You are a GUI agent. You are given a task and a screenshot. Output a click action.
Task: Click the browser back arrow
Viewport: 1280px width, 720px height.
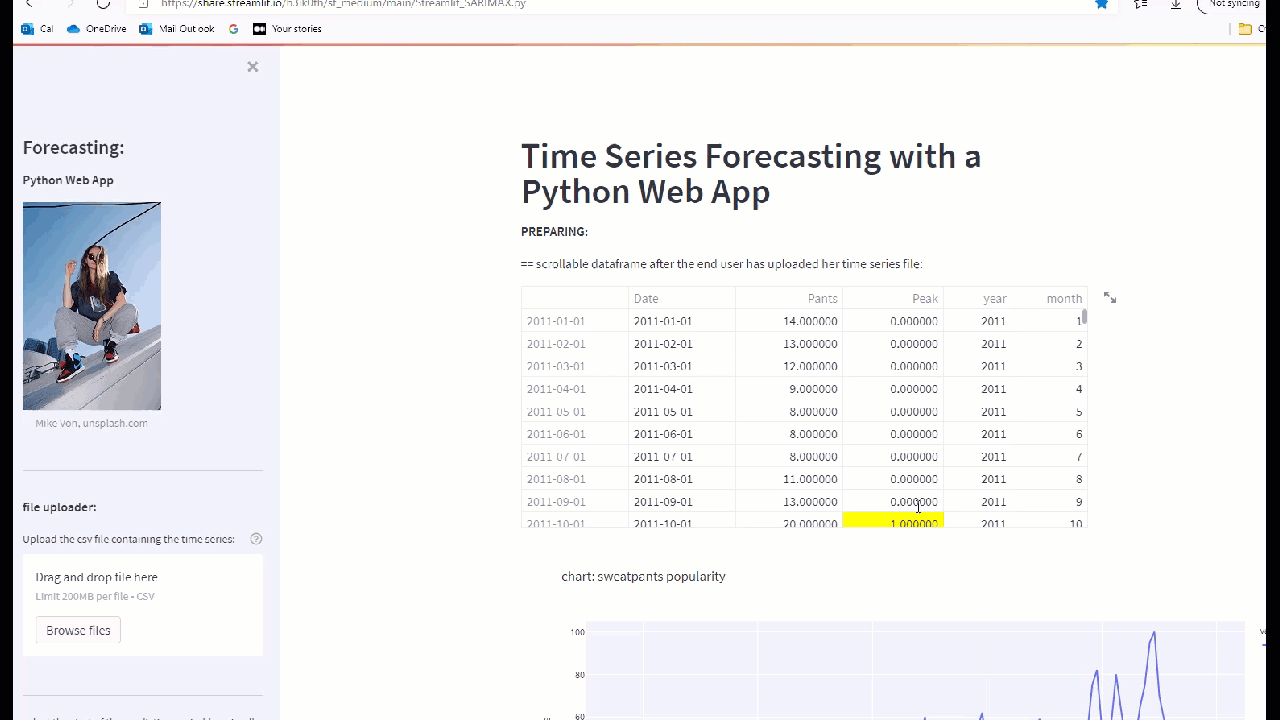pyautogui.click(x=29, y=4)
